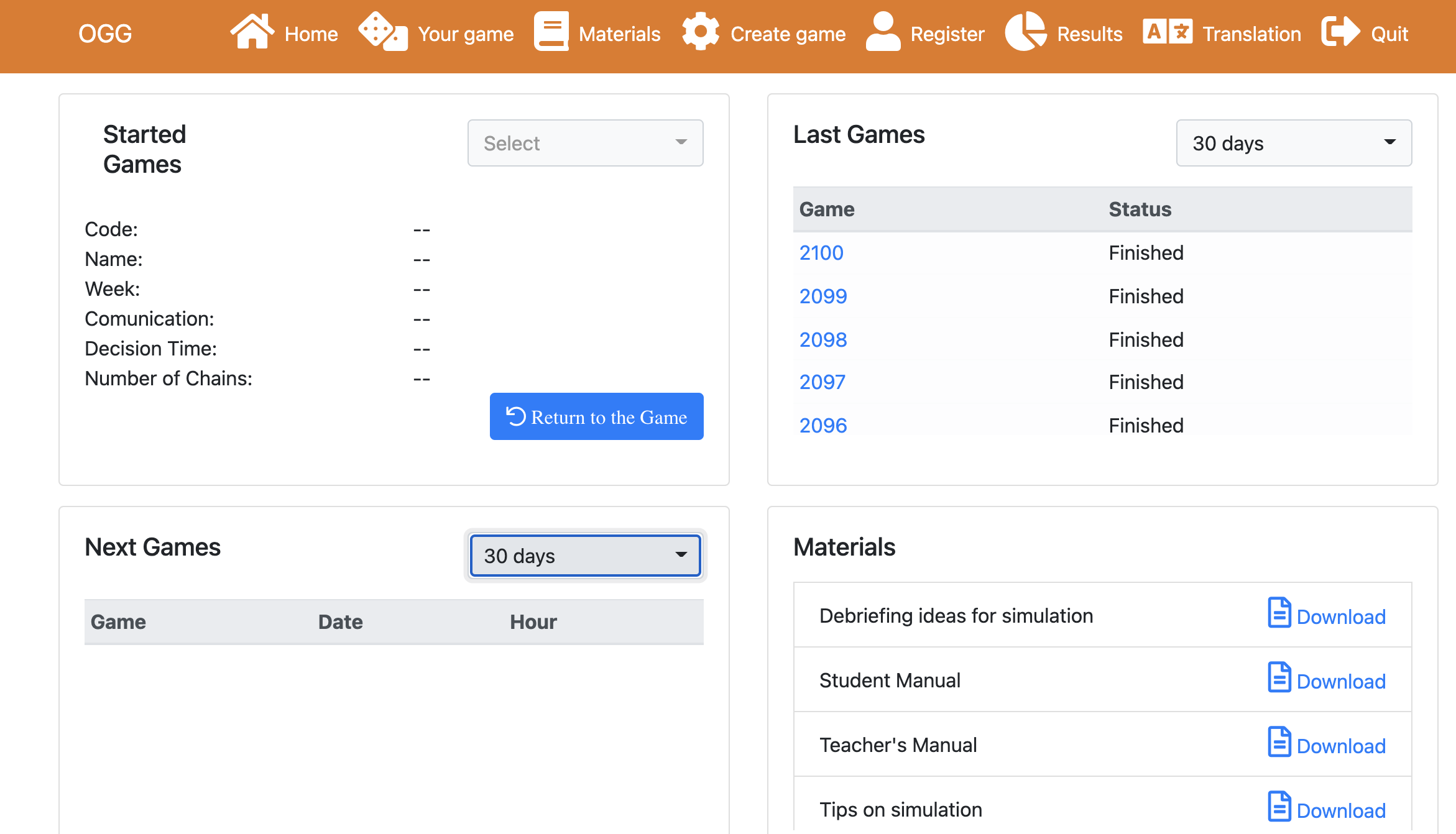Go to the Create game menu
Viewport: 1456px width, 834px height.
[x=787, y=34]
